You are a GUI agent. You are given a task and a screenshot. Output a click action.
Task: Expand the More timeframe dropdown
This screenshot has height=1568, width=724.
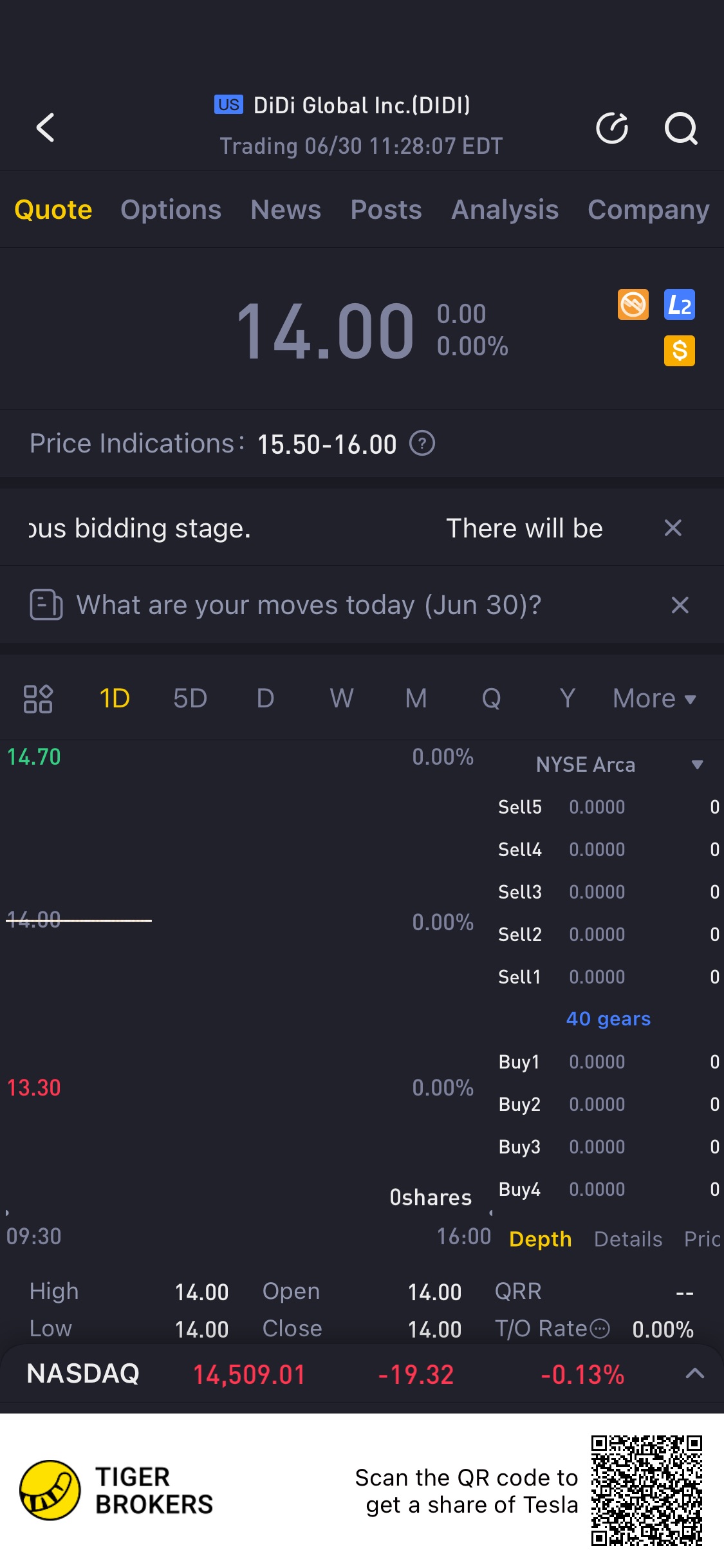pos(654,699)
